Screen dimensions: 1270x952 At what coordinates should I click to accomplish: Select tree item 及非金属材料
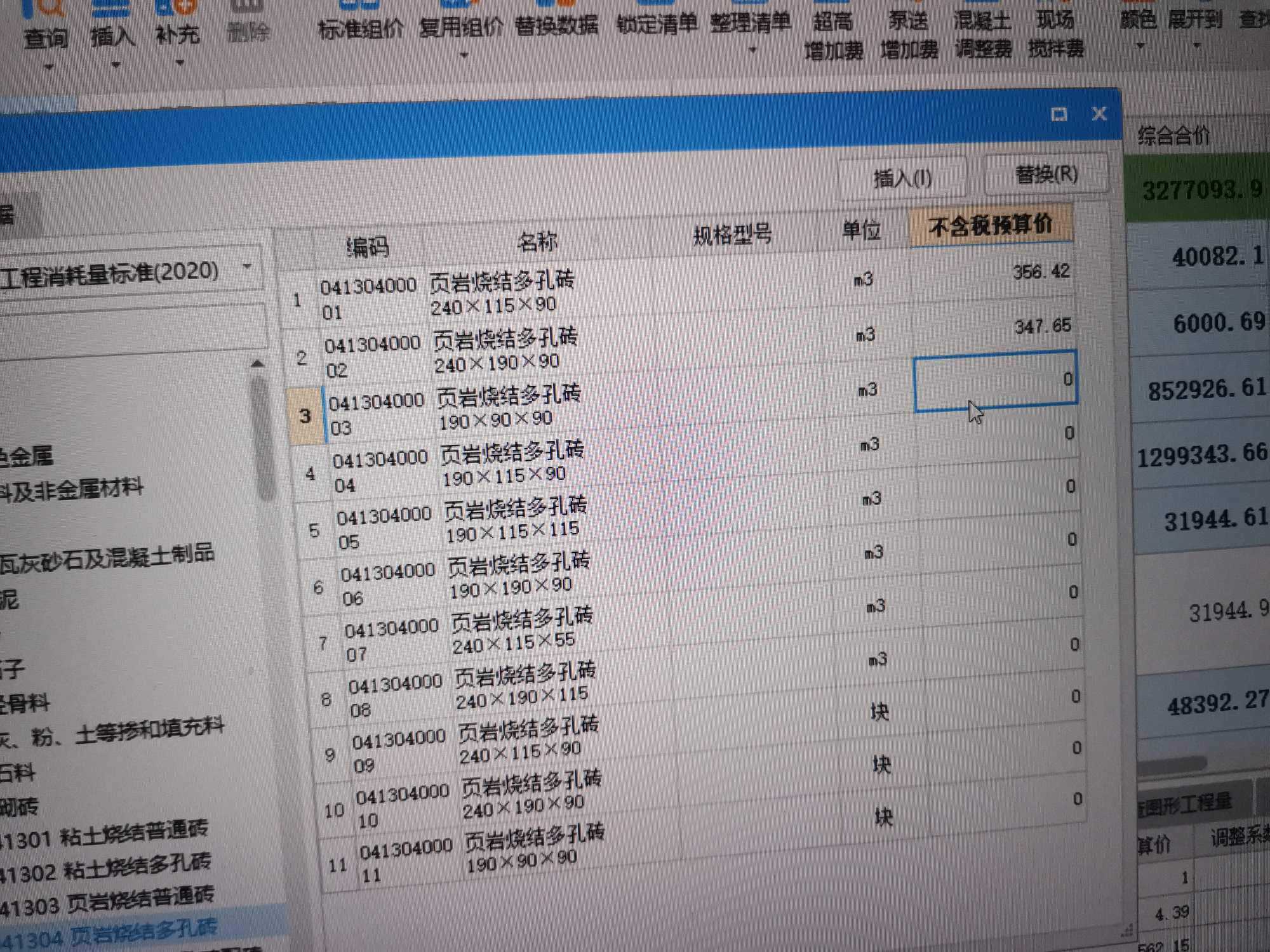pyautogui.click(x=71, y=489)
